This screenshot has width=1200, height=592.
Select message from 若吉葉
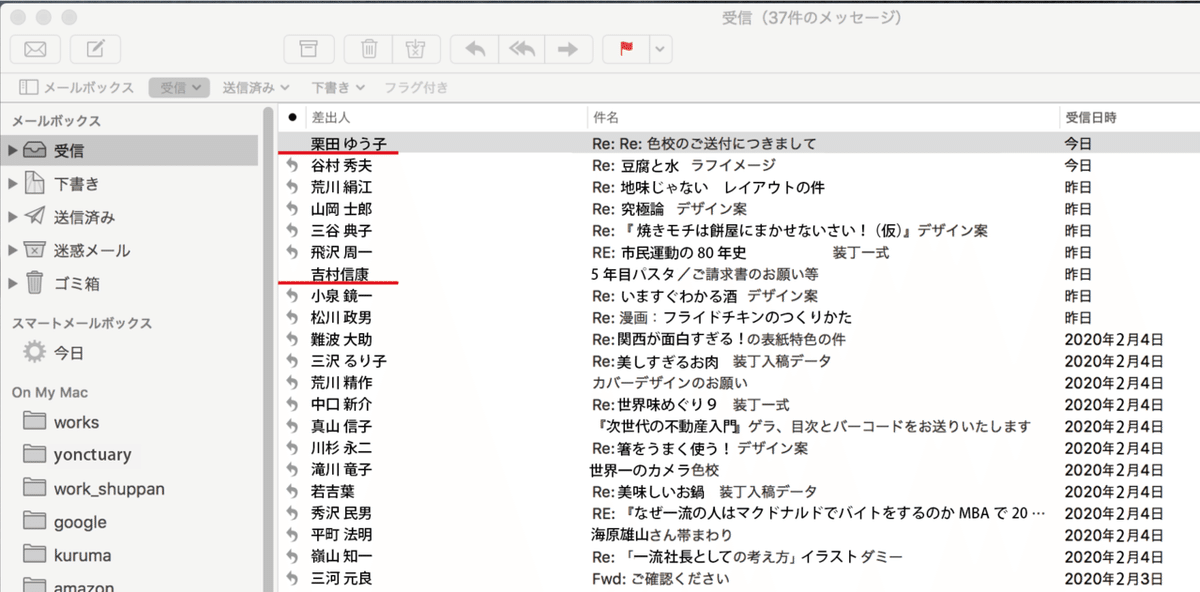pos(738,491)
